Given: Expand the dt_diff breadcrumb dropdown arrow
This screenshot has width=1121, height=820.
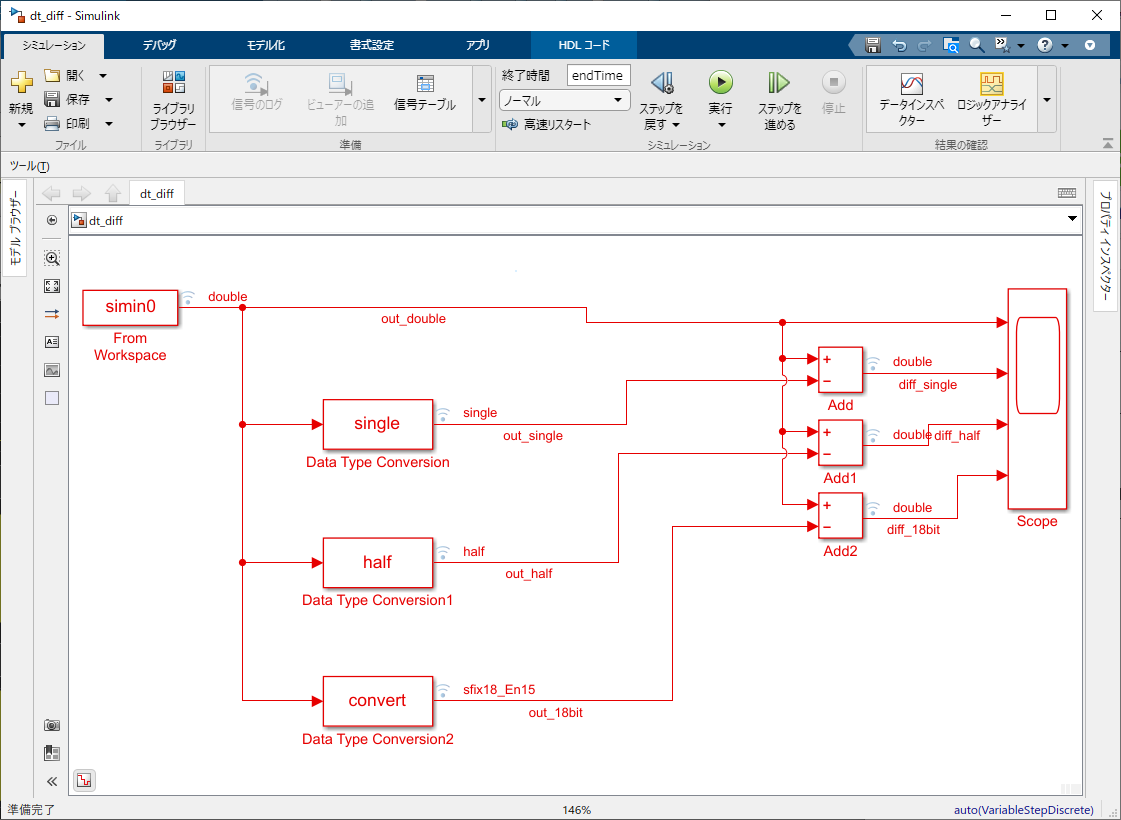Looking at the screenshot, I should point(1072,219).
